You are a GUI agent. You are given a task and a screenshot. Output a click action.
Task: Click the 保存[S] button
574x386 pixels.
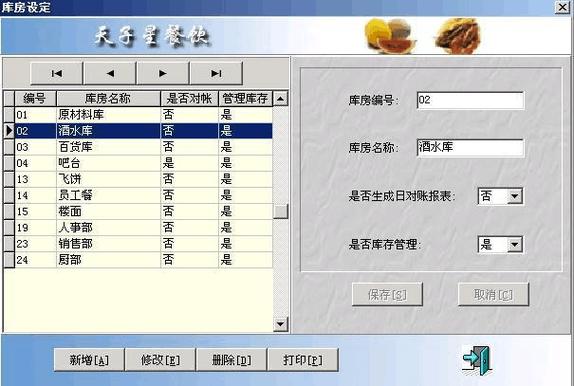tap(387, 294)
